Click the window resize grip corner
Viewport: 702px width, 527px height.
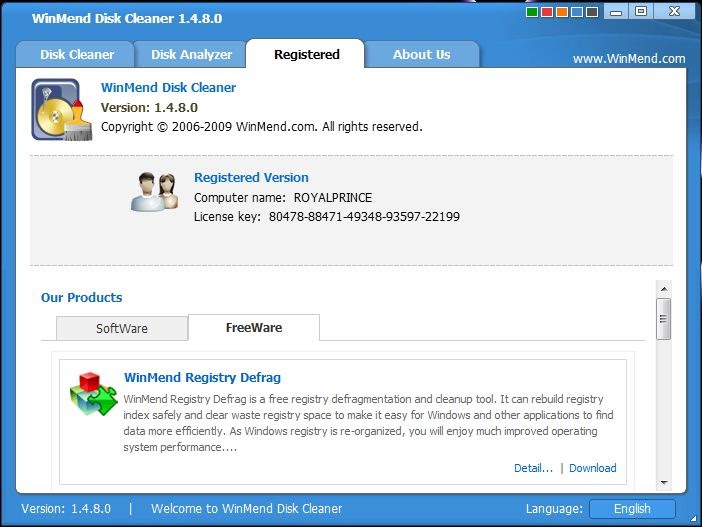tap(694, 519)
